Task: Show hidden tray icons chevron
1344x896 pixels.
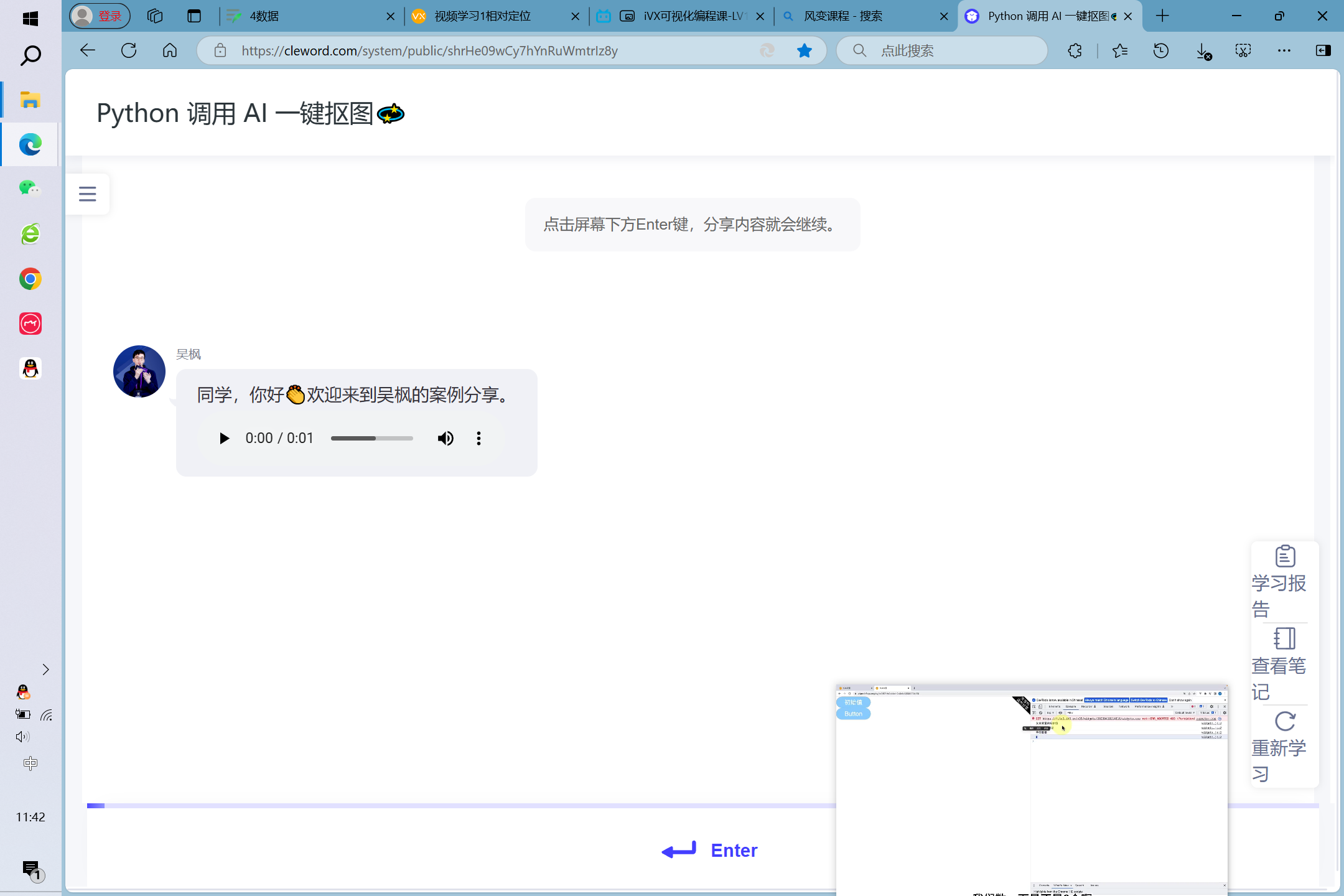Action: 45,670
